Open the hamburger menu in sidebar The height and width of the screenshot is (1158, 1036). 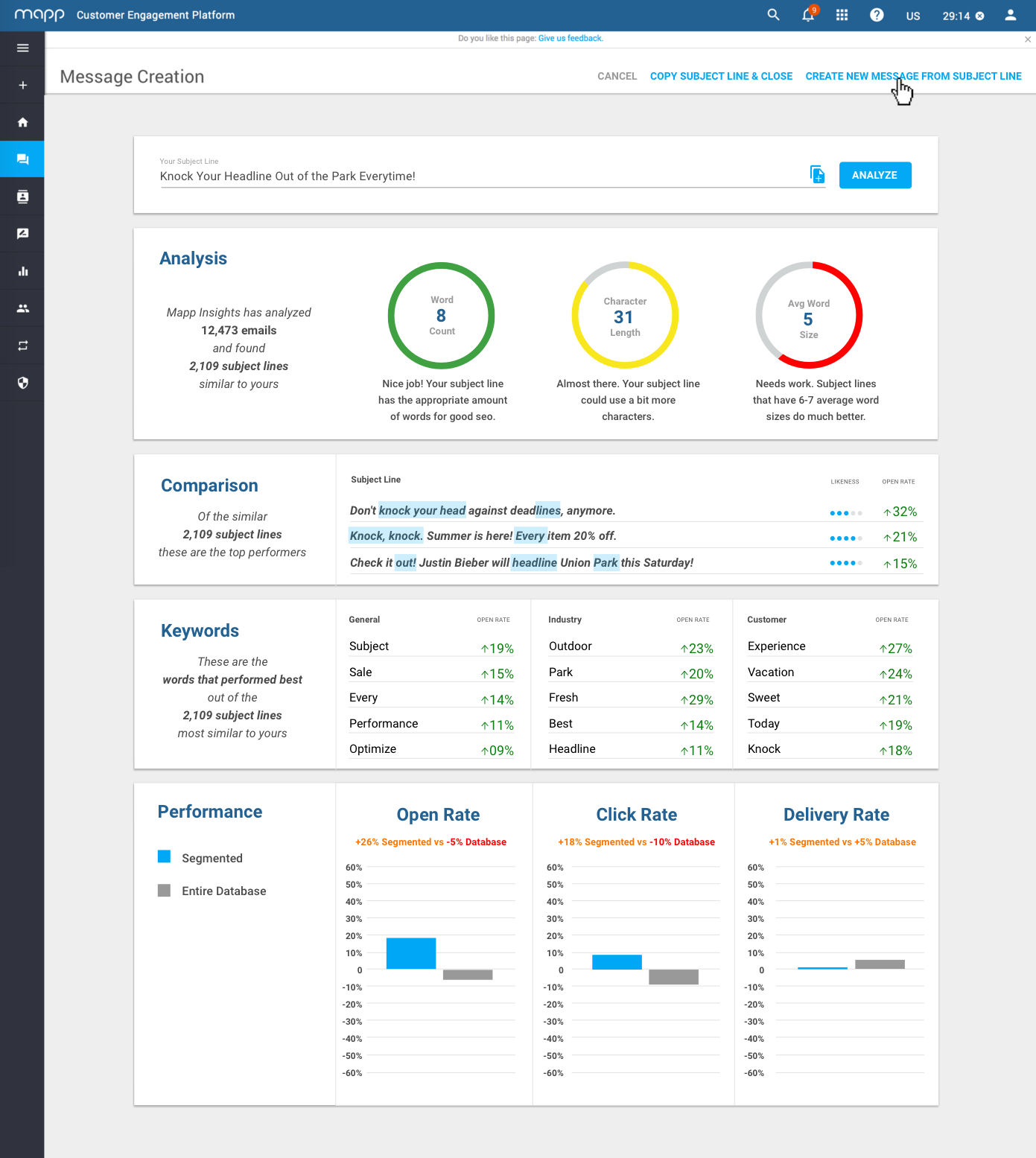[x=22, y=48]
